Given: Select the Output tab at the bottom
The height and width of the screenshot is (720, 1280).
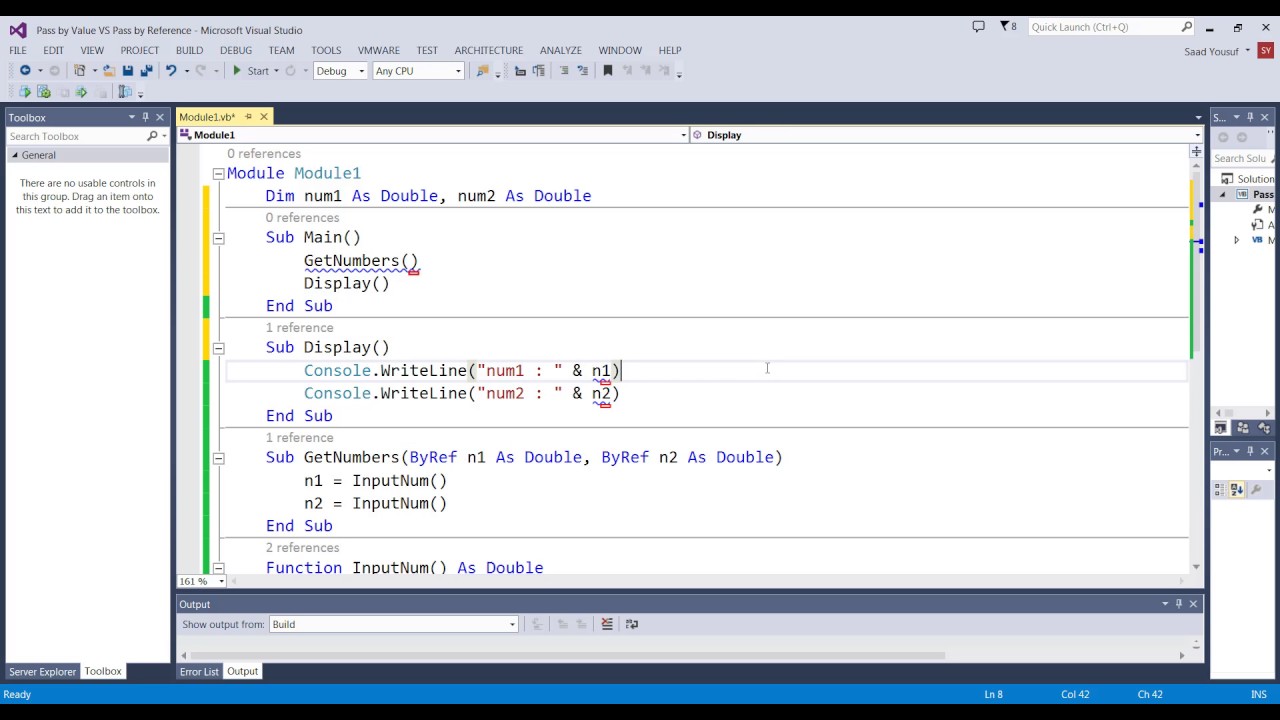Looking at the screenshot, I should tap(242, 671).
